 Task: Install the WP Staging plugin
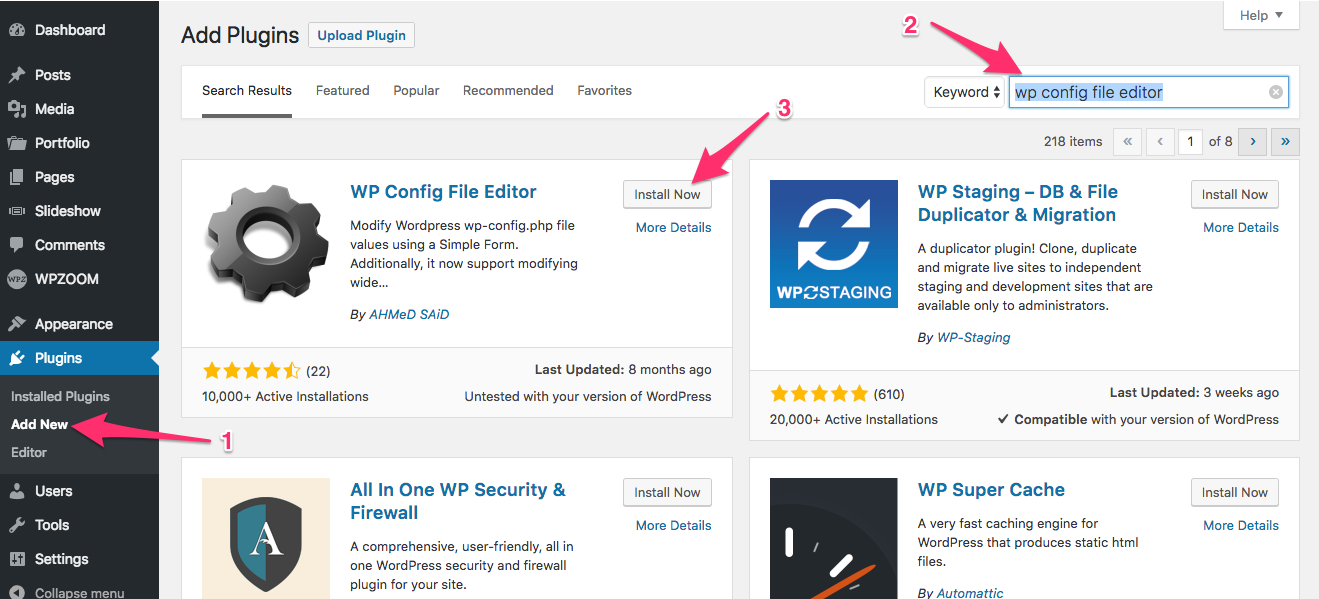coord(1235,194)
